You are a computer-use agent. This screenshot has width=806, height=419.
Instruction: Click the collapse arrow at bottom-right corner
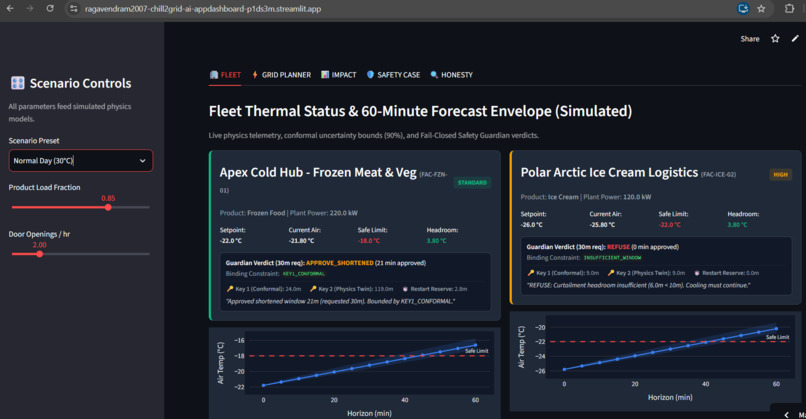pos(786,414)
